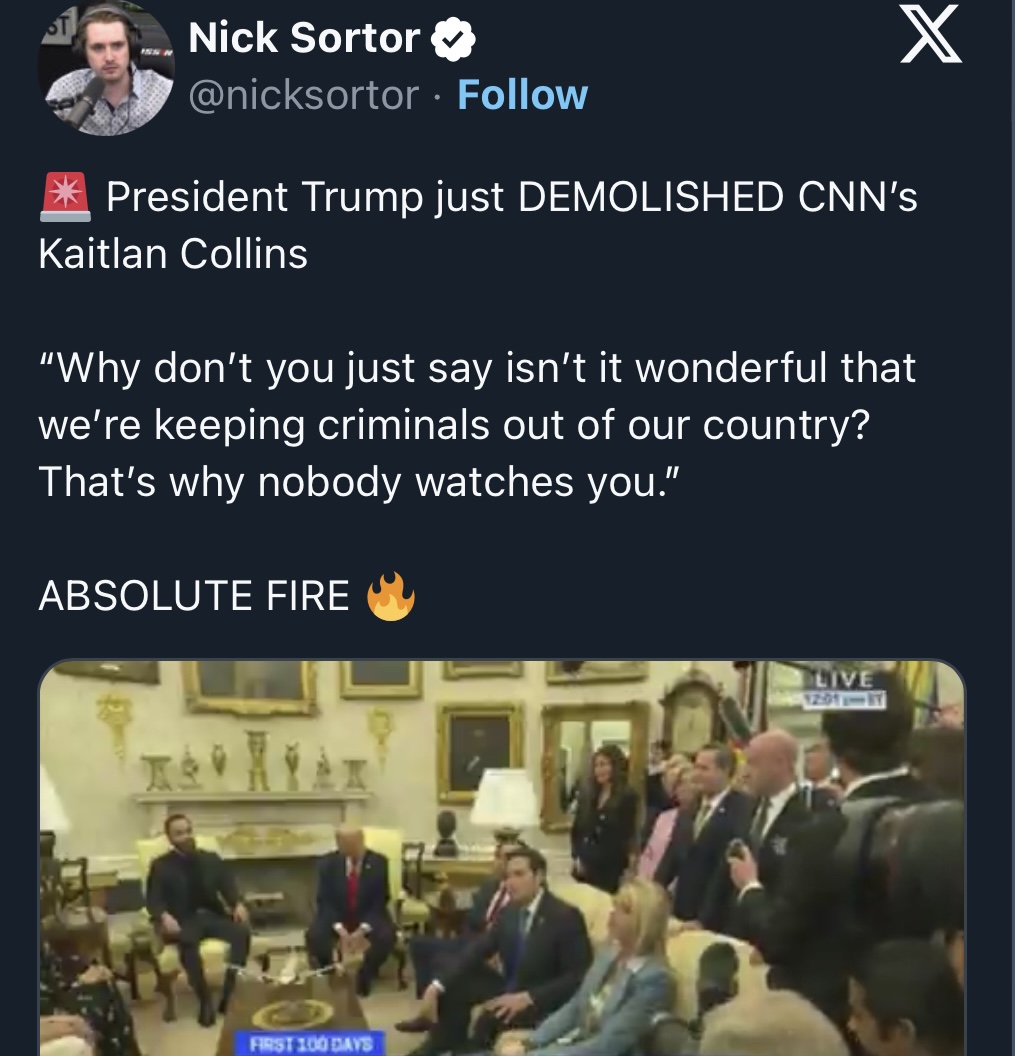Click the "Why don't you just say" line
Image resolution: width=1015 pixels, height=1056 pixels.
pos(478,368)
